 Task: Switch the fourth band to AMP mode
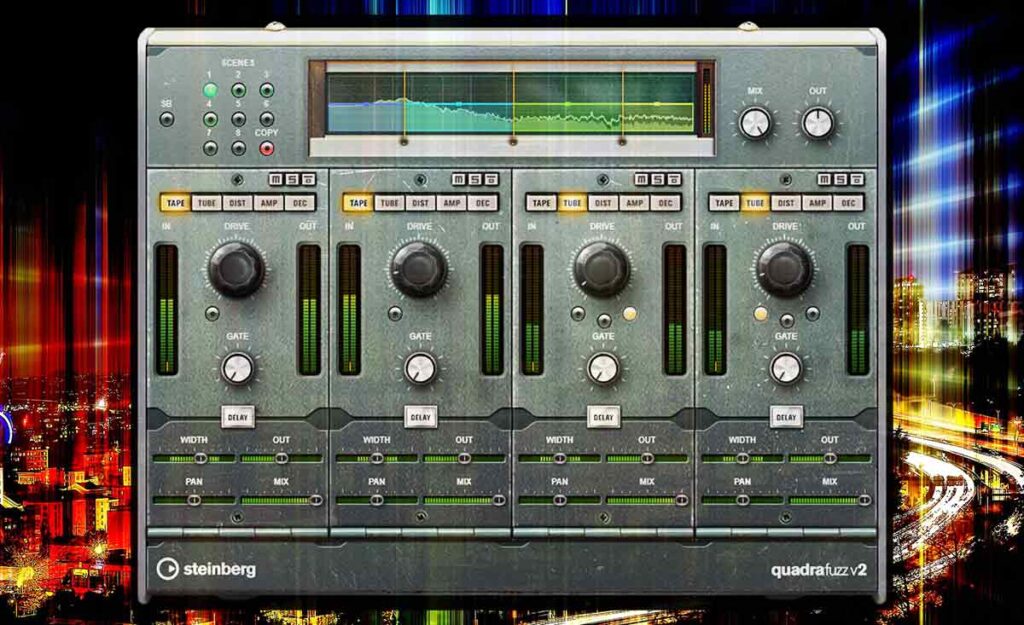coord(817,203)
